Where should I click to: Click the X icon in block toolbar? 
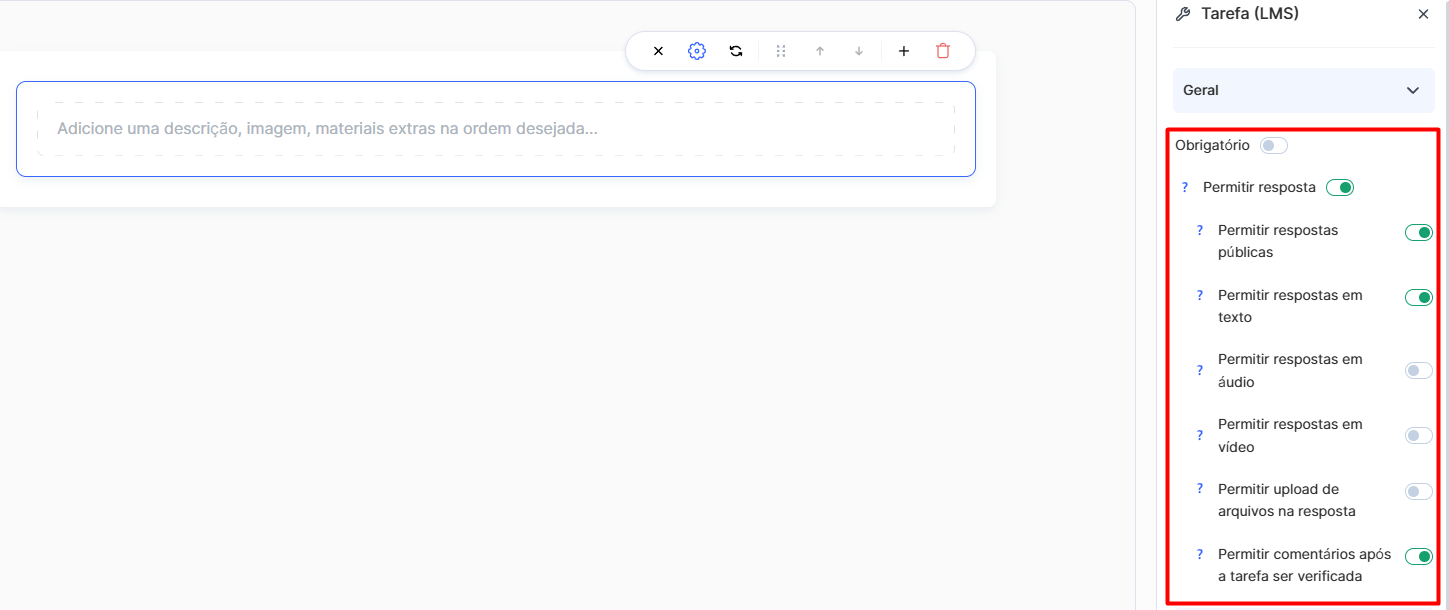click(x=658, y=51)
